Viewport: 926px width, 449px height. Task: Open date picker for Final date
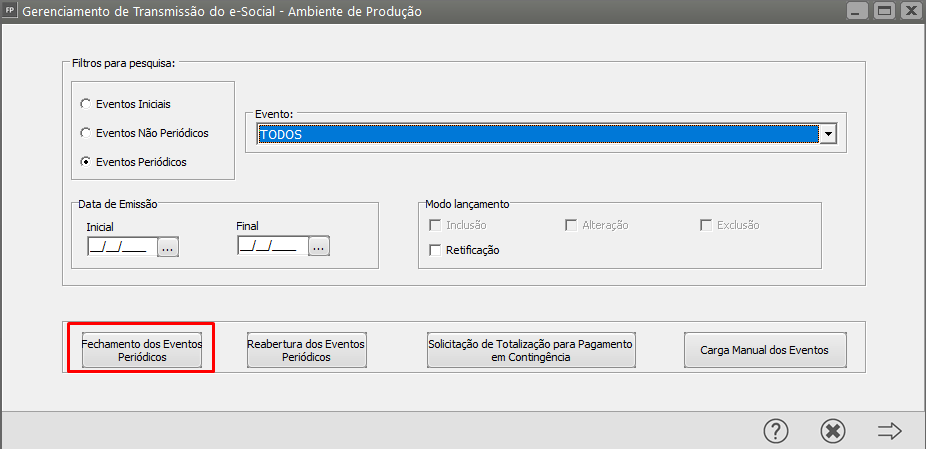coord(319,247)
